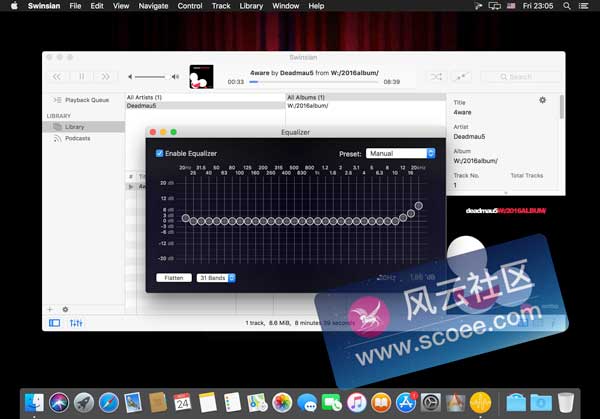Viewport: 600px width, 419px height.
Task: Open iTunes from the Dock
Action: 356,402
